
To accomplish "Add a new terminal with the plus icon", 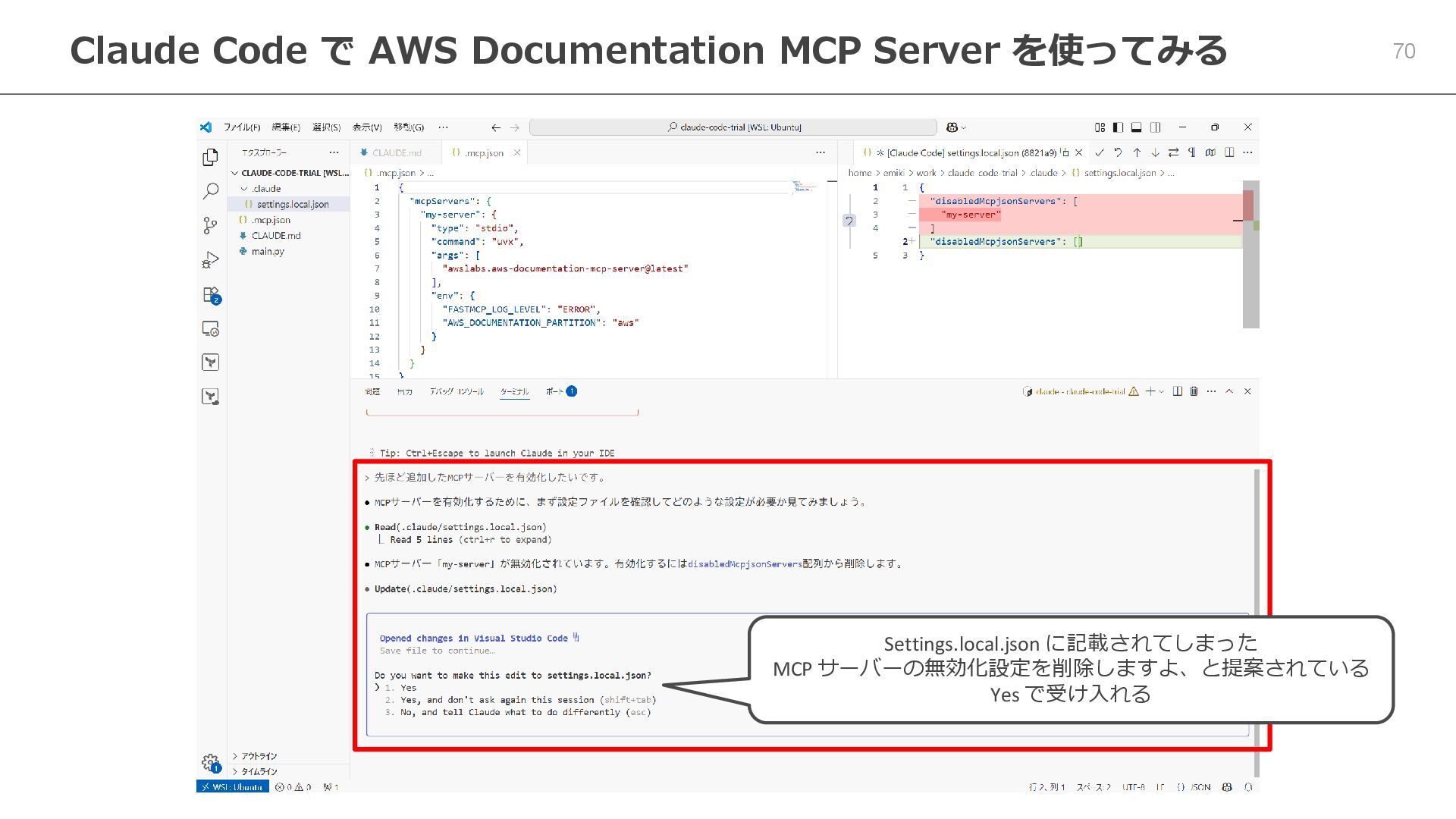I will tap(1150, 391).
